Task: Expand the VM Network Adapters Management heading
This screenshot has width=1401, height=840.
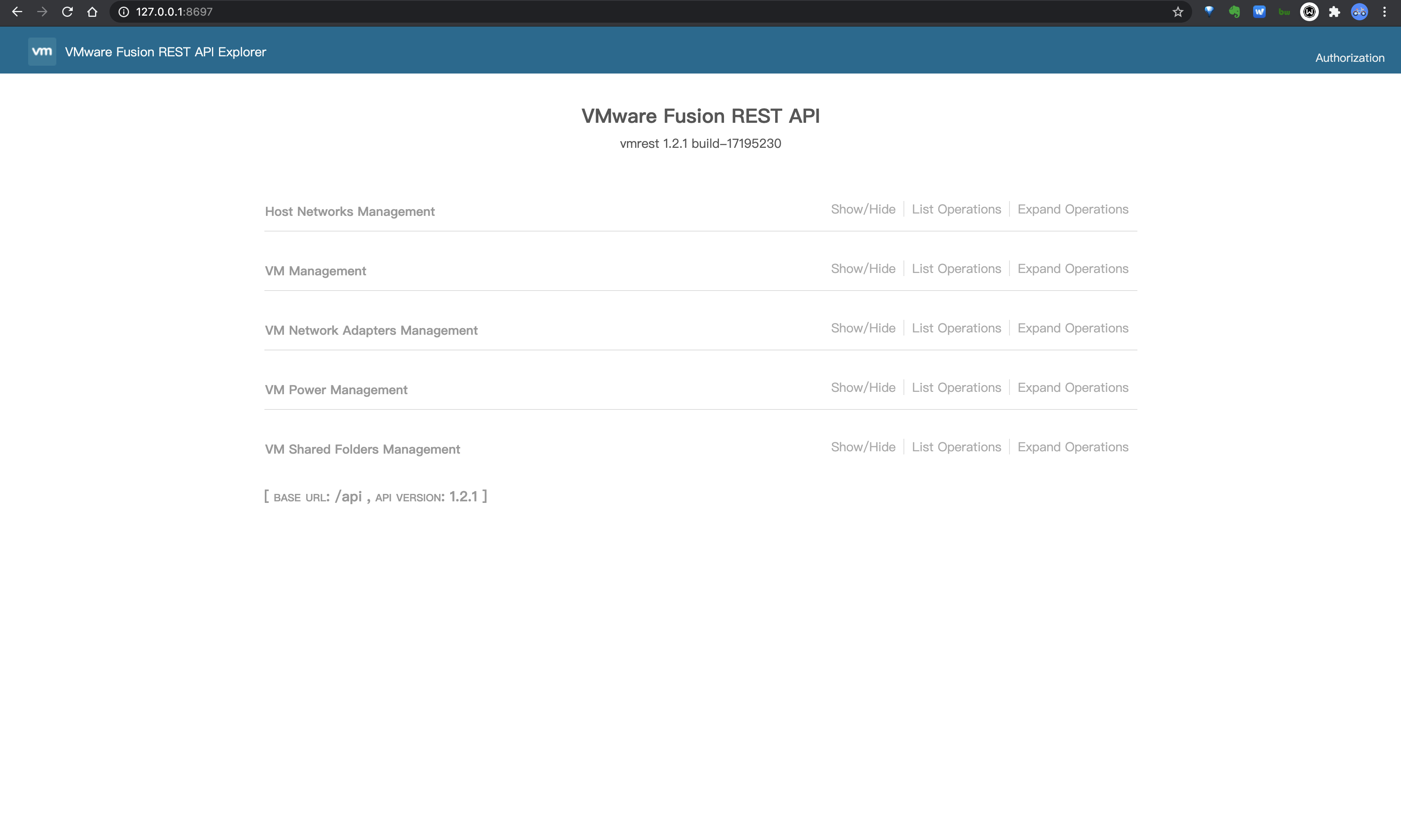Action: click(x=371, y=330)
